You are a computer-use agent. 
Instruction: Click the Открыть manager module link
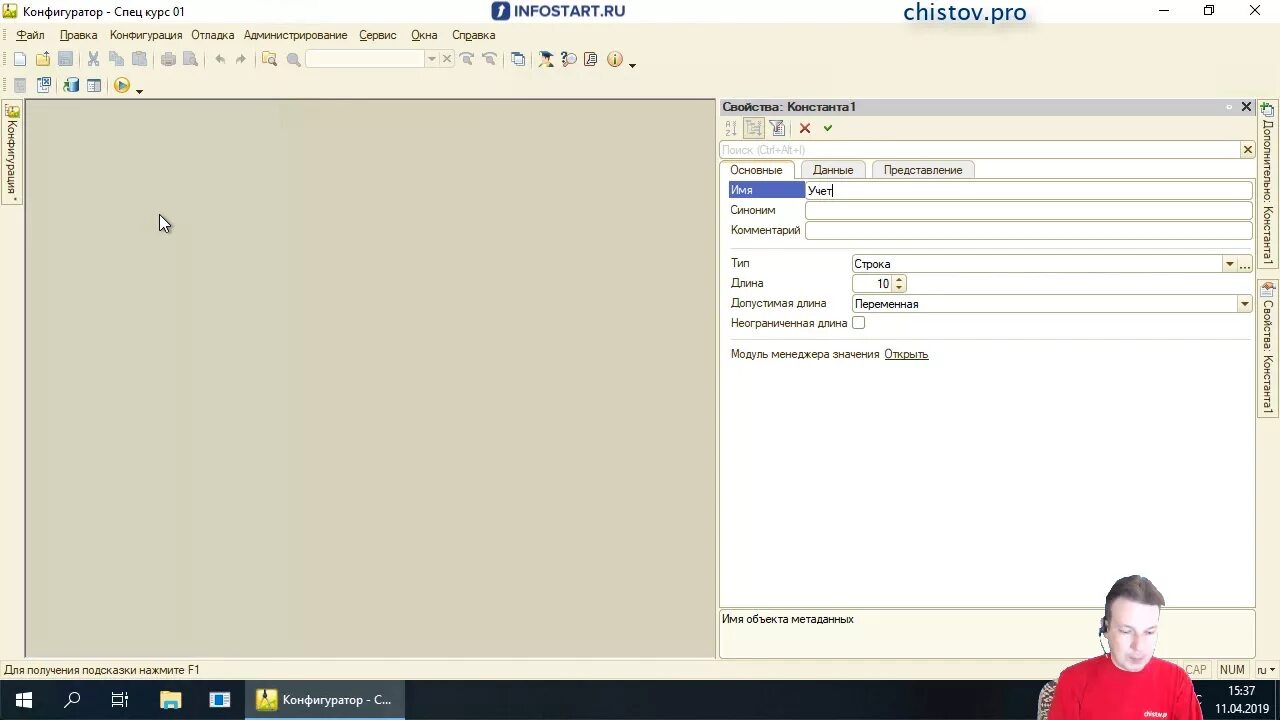906,354
